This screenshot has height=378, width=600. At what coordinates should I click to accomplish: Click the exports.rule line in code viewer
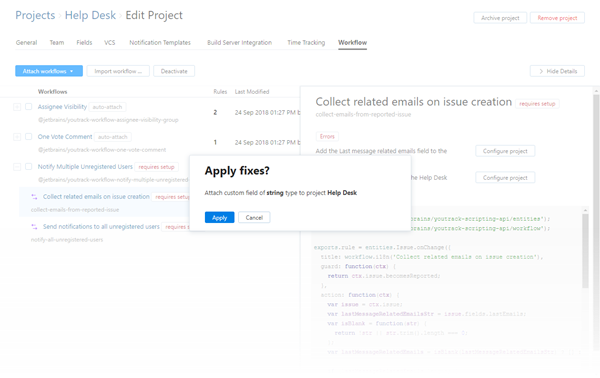[382, 247]
